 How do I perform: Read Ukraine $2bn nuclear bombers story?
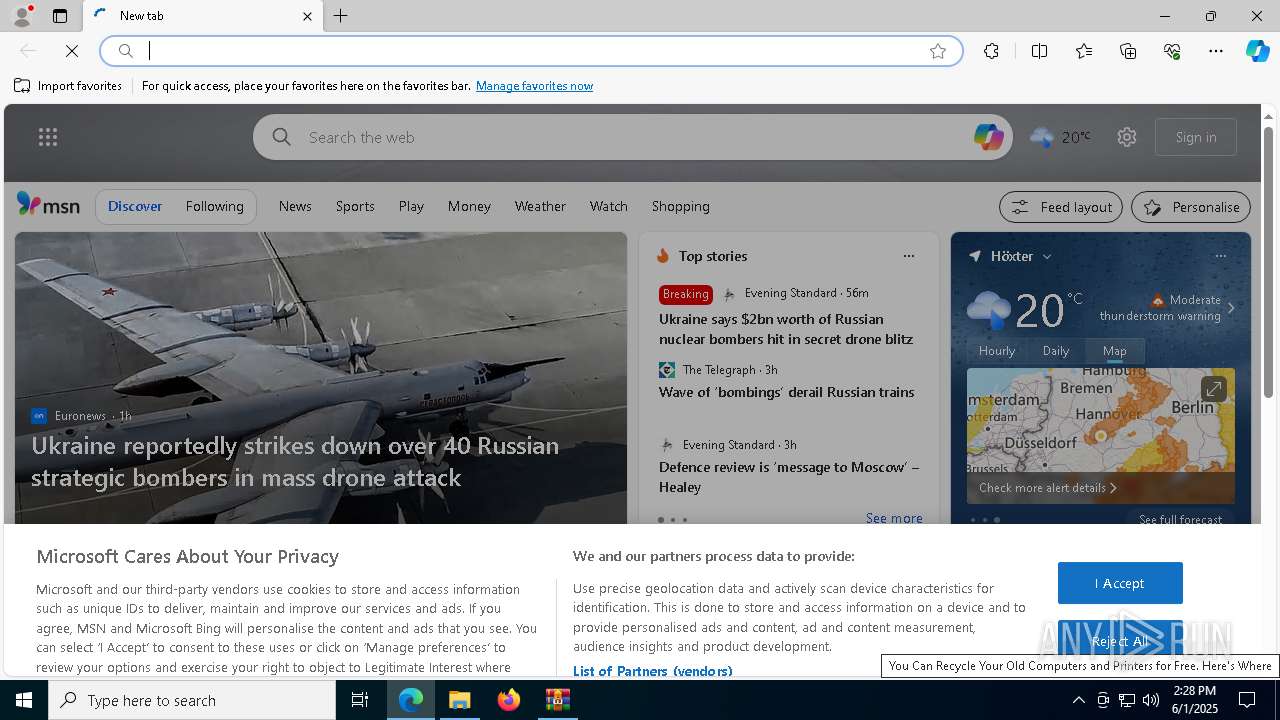point(786,329)
